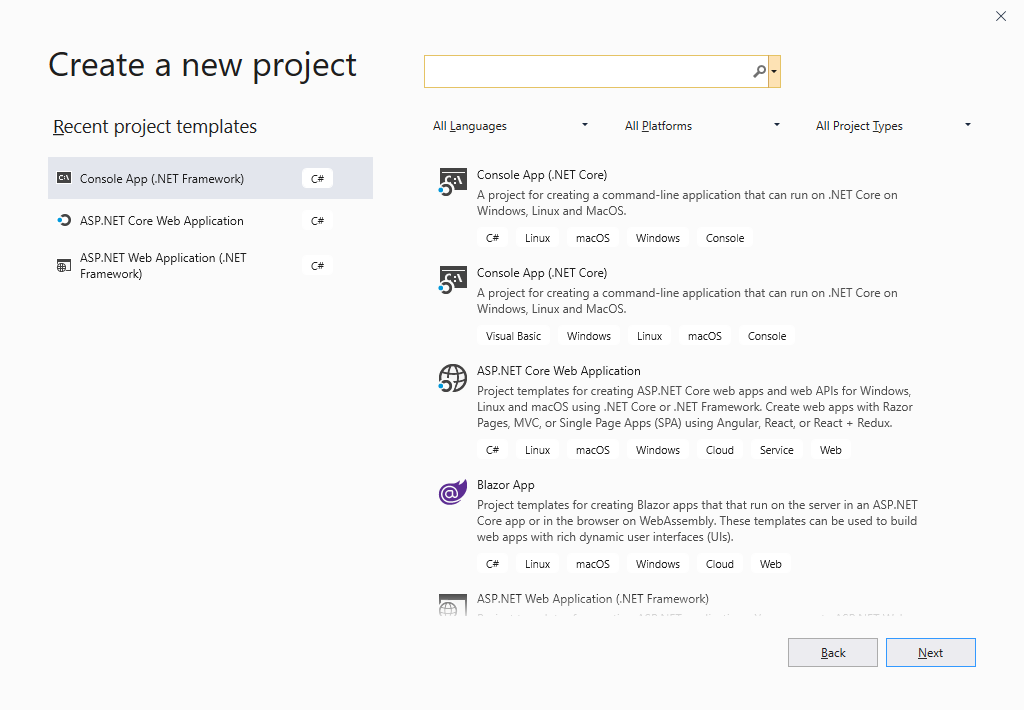Click the C# tag on the ASP.NET Core Web Application template
Image resolution: width=1024 pixels, height=710 pixels.
pyautogui.click(x=492, y=449)
